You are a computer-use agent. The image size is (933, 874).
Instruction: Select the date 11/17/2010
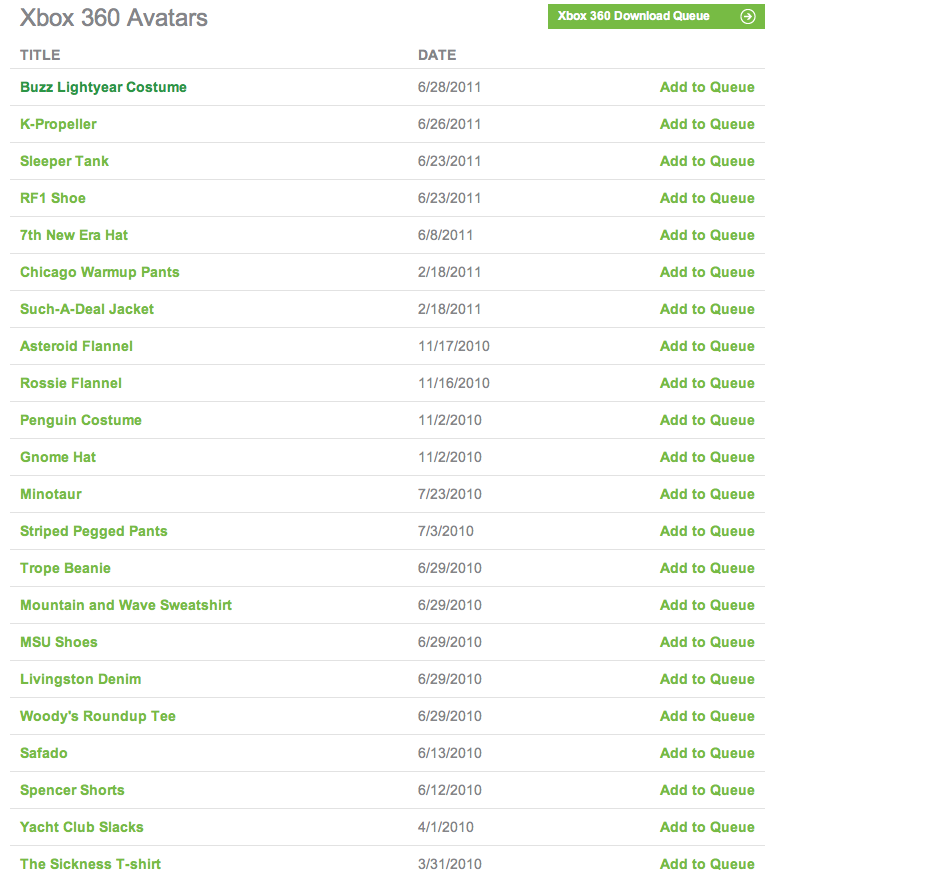click(x=453, y=346)
